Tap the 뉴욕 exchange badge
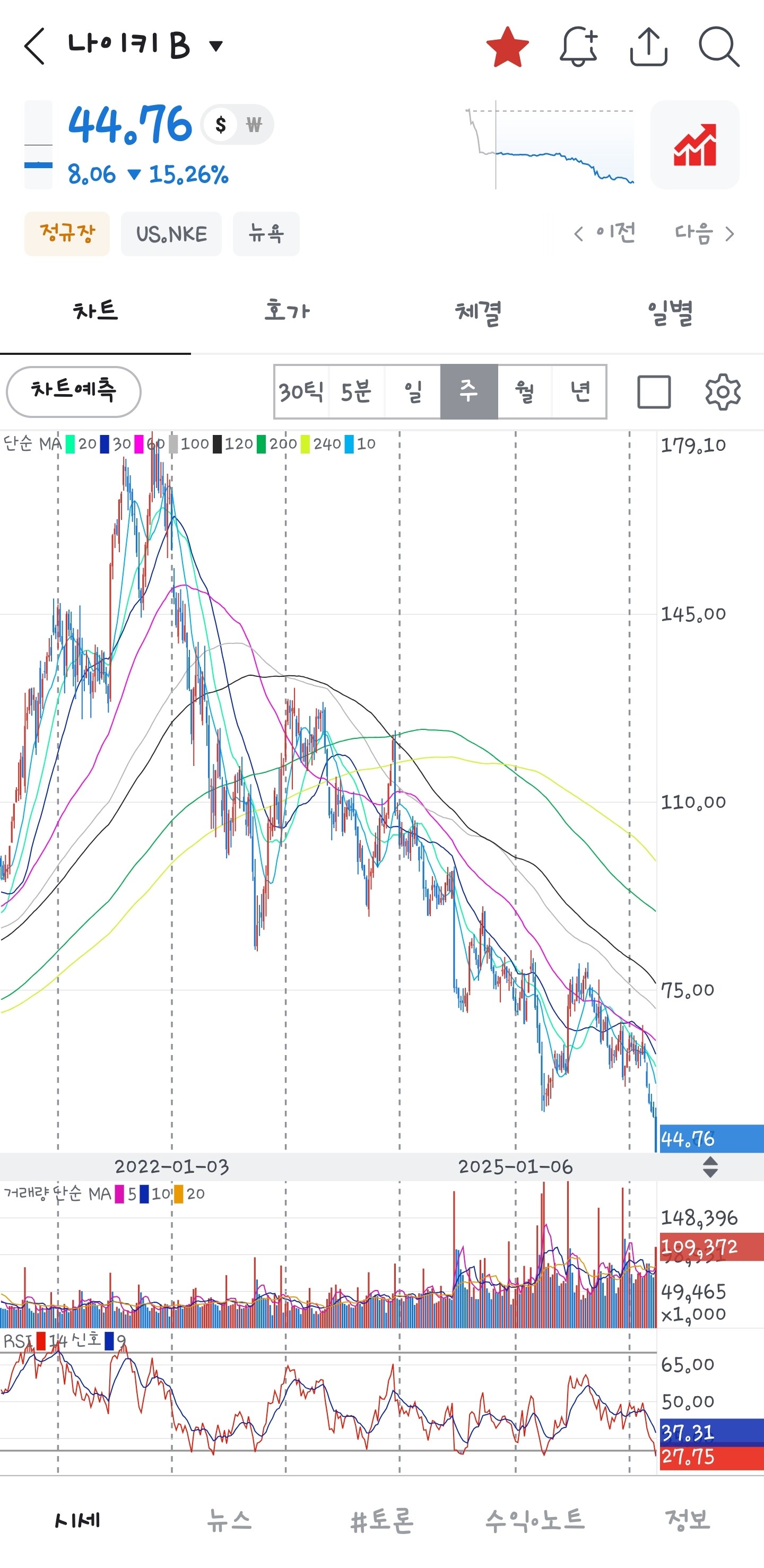This screenshot has width=764, height=1568. [x=266, y=234]
